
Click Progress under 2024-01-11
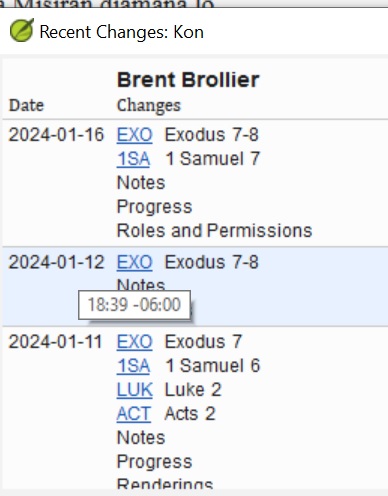154,462
